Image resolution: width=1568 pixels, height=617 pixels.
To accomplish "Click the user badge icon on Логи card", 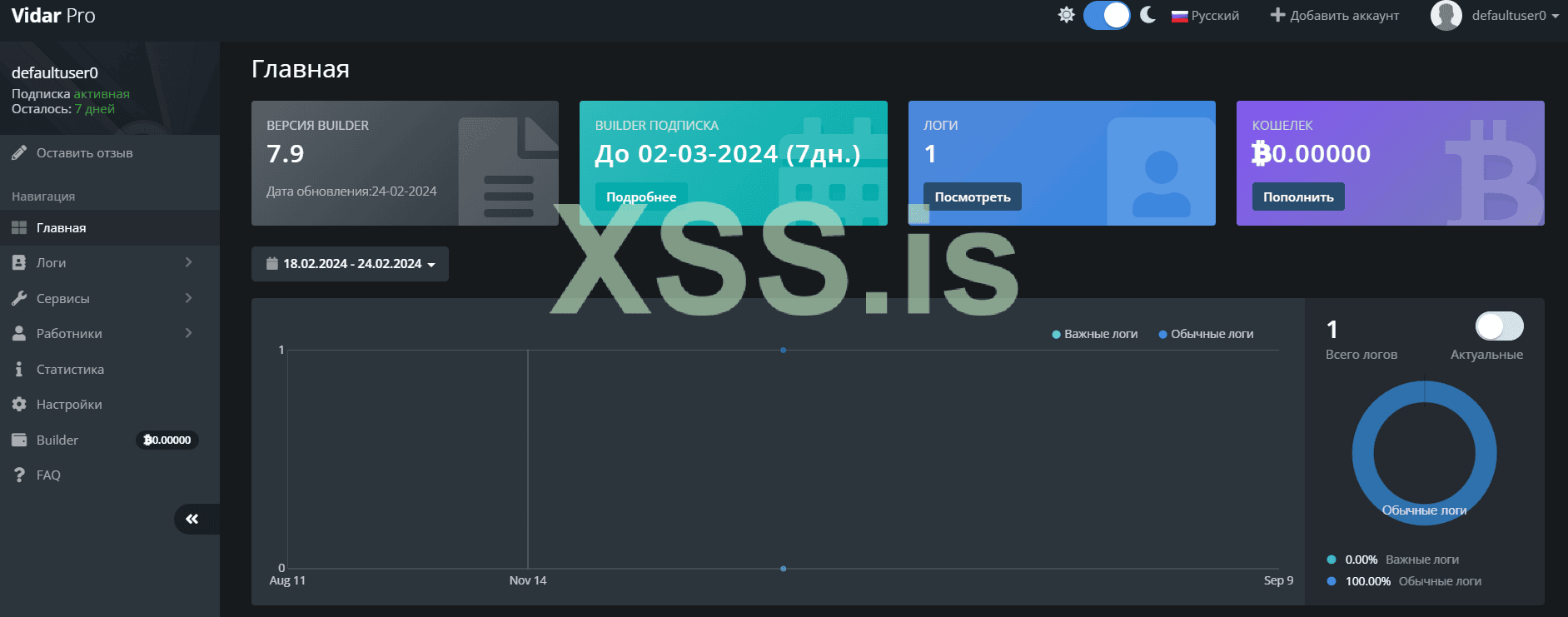I will pyautogui.click(x=1161, y=172).
